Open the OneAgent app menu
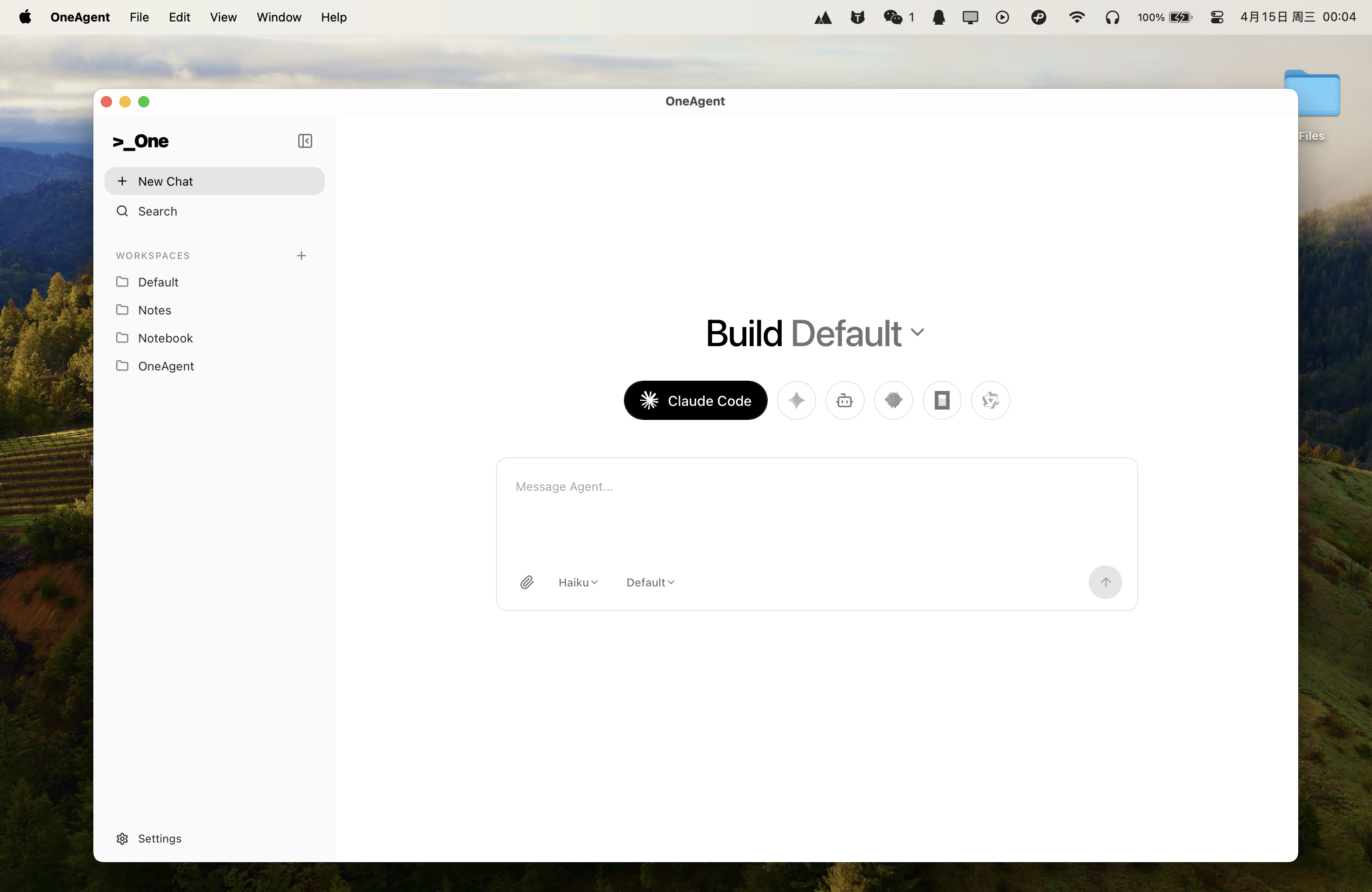The width and height of the screenshot is (1372, 892). [x=79, y=17]
